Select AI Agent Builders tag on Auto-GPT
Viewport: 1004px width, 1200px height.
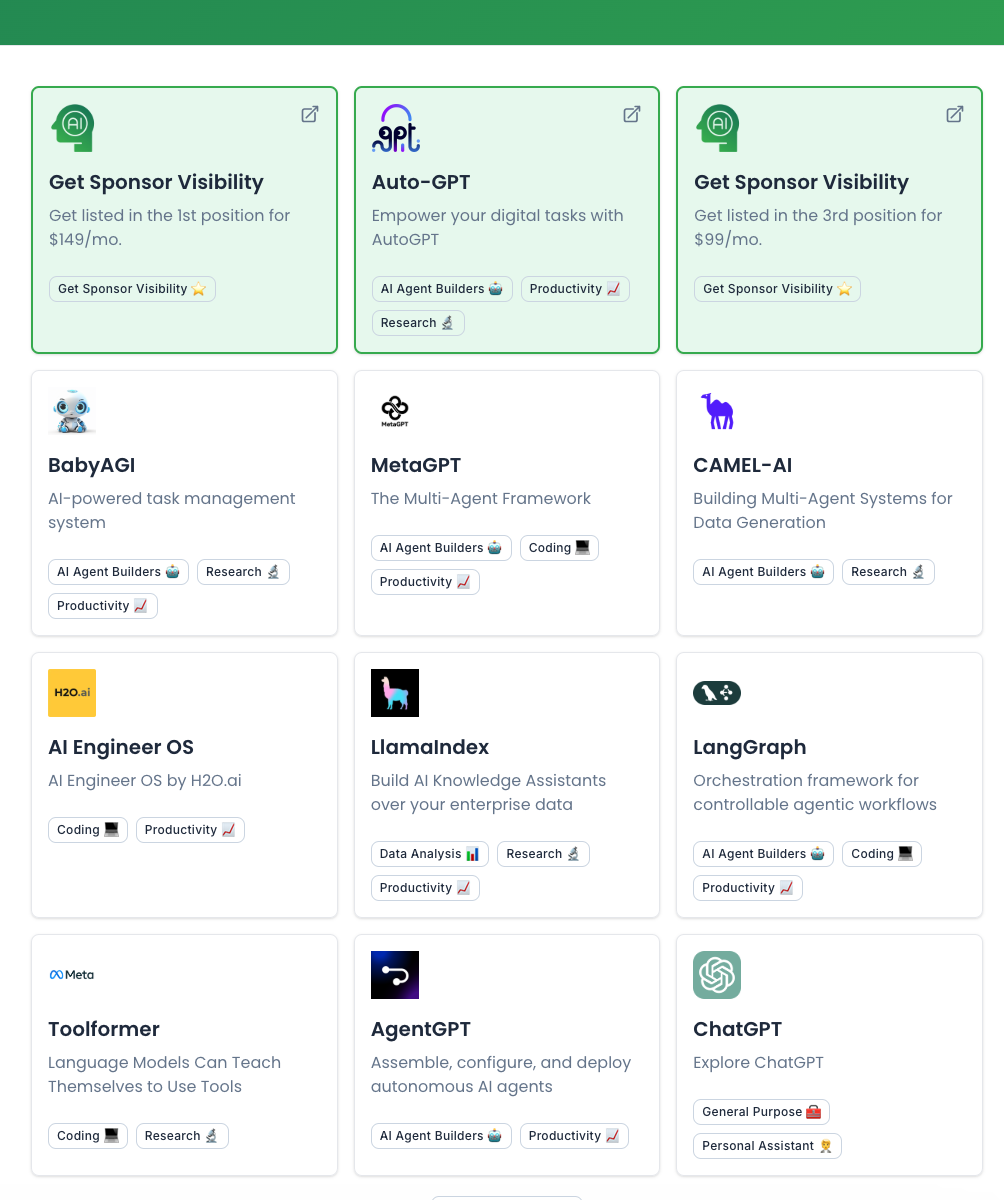(x=442, y=289)
